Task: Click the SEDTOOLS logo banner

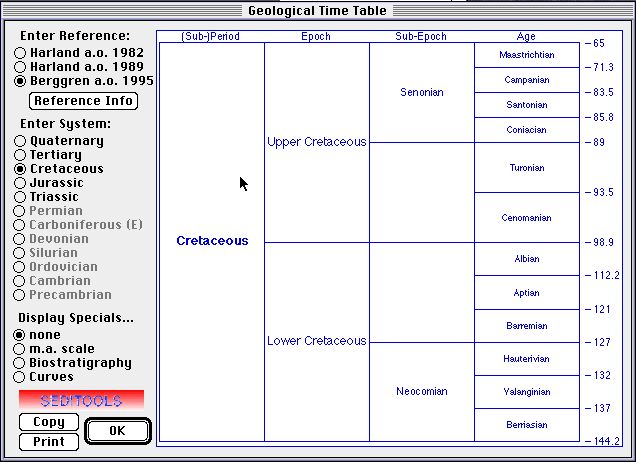Action: (81, 400)
